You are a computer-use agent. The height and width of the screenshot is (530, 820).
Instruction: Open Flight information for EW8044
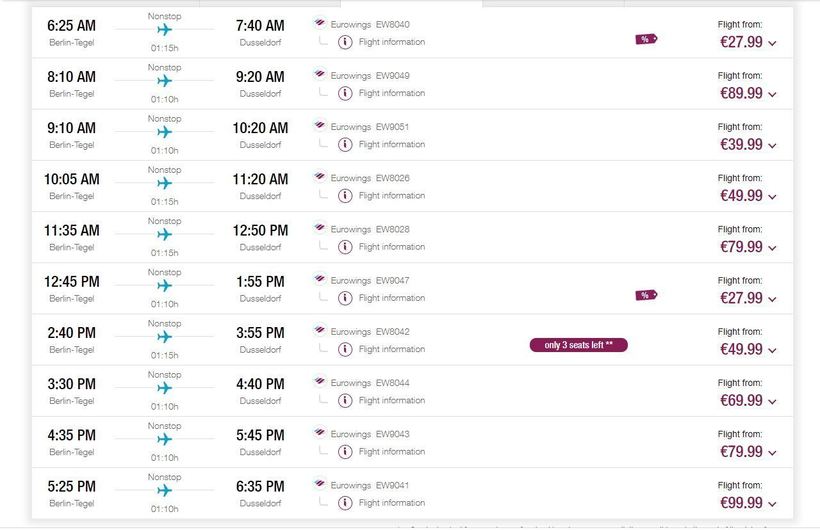391,400
